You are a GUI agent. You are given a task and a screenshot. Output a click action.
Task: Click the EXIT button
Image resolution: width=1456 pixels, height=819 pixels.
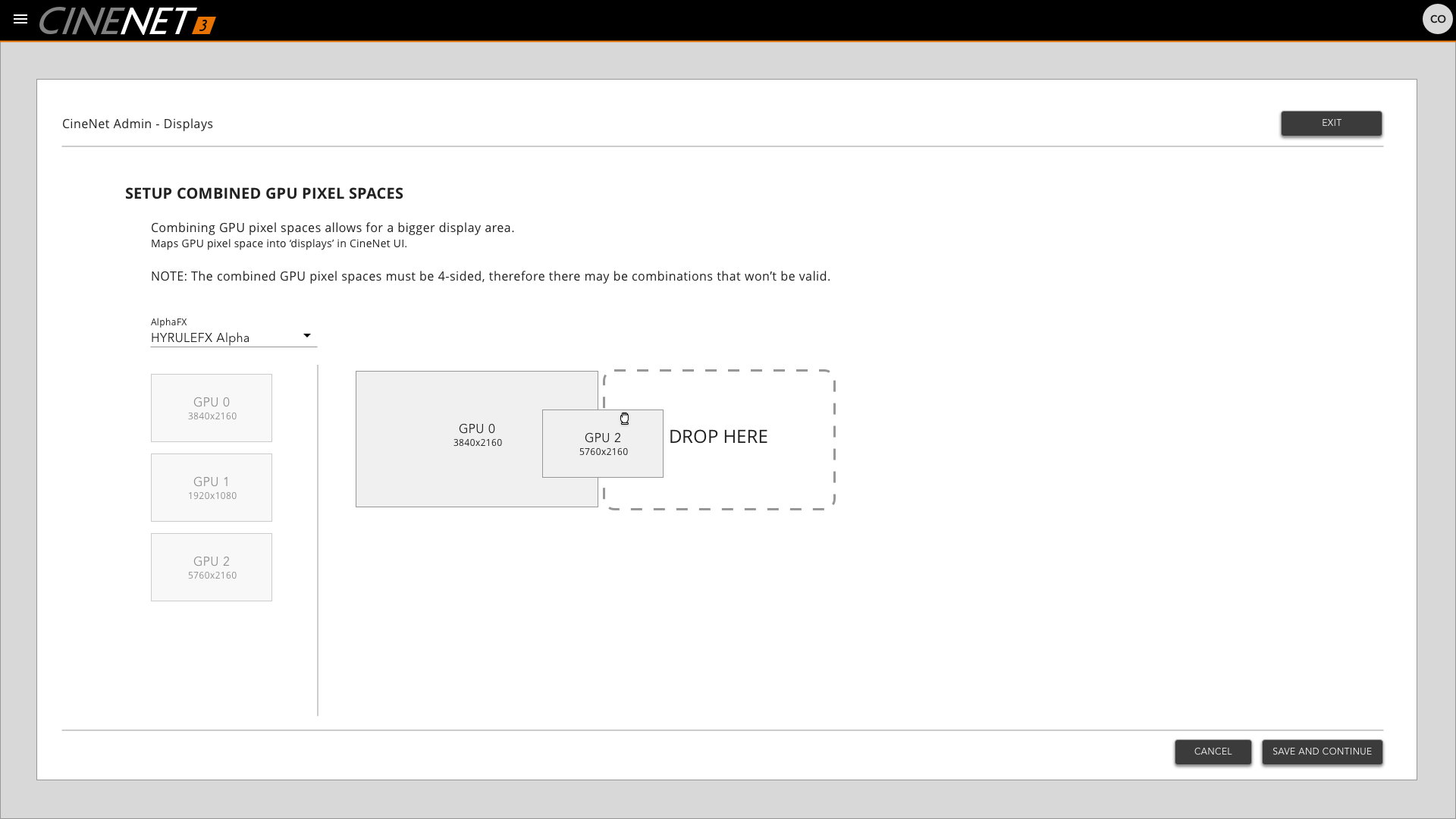coord(1331,124)
